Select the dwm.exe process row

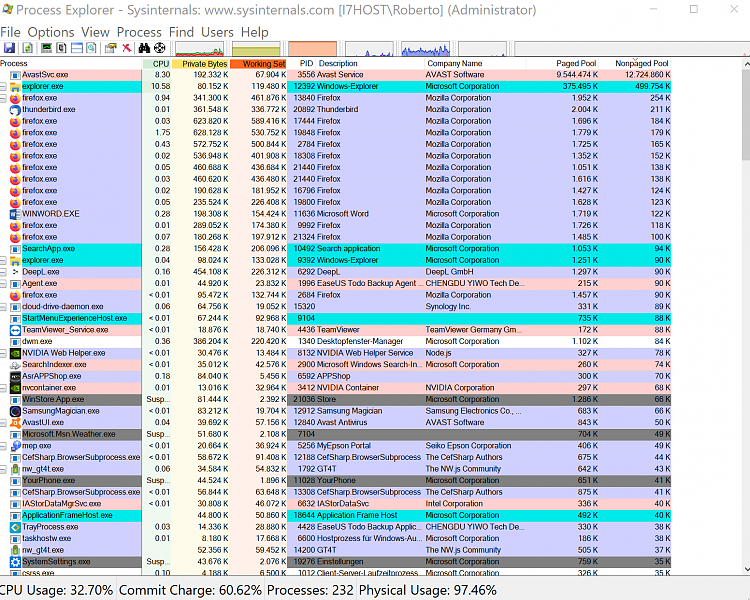[x=335, y=342]
